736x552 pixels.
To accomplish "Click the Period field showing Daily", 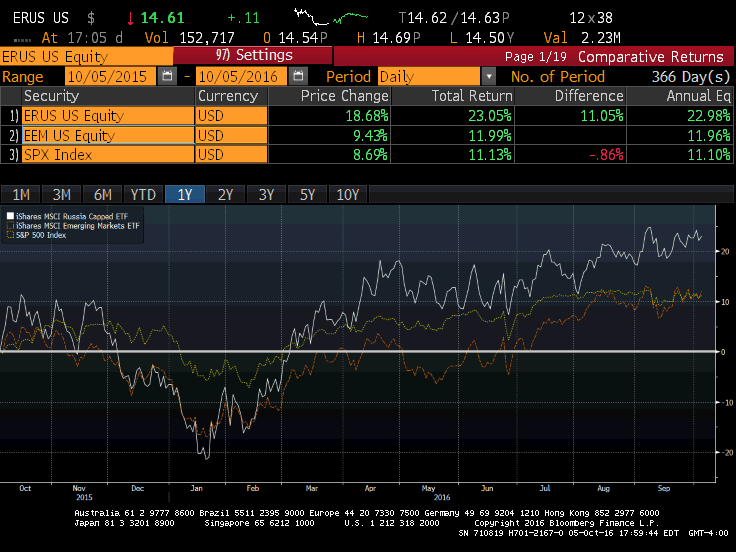I will (x=429, y=76).
